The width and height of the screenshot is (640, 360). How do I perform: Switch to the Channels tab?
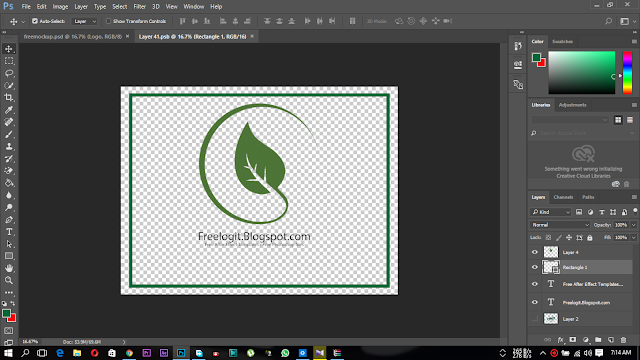click(563, 197)
